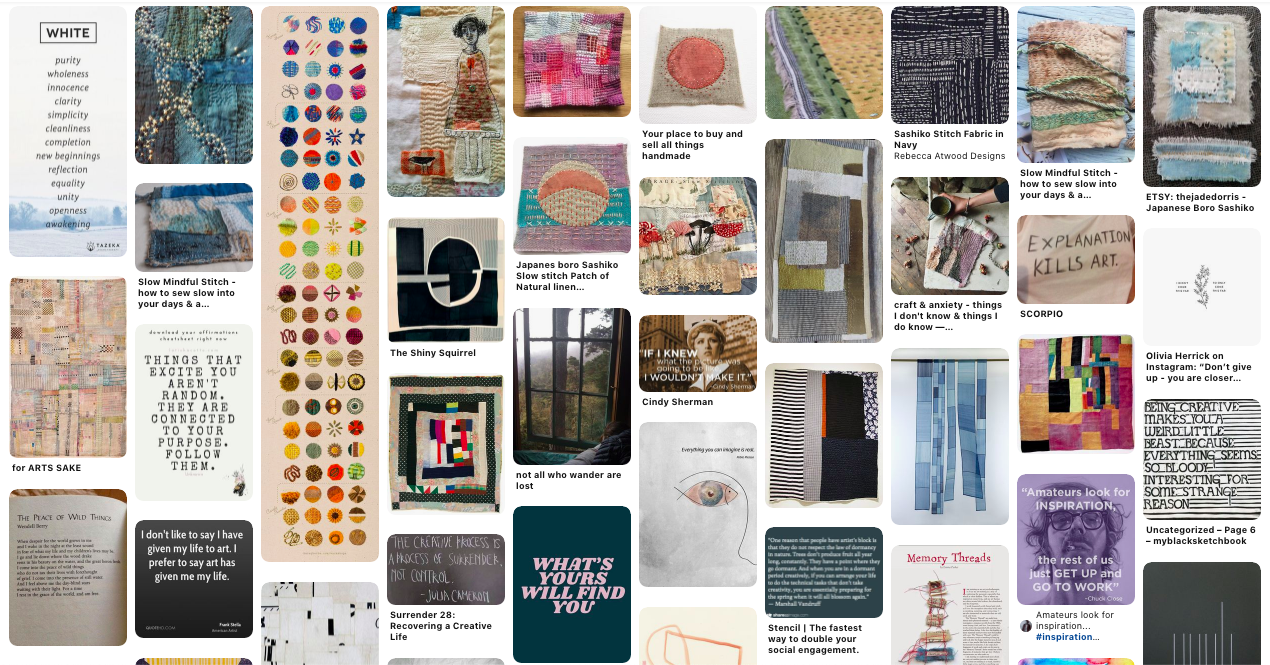Select the hanging blue indigo fabric strips pin
This screenshot has width=1270, height=665.
click(950, 436)
